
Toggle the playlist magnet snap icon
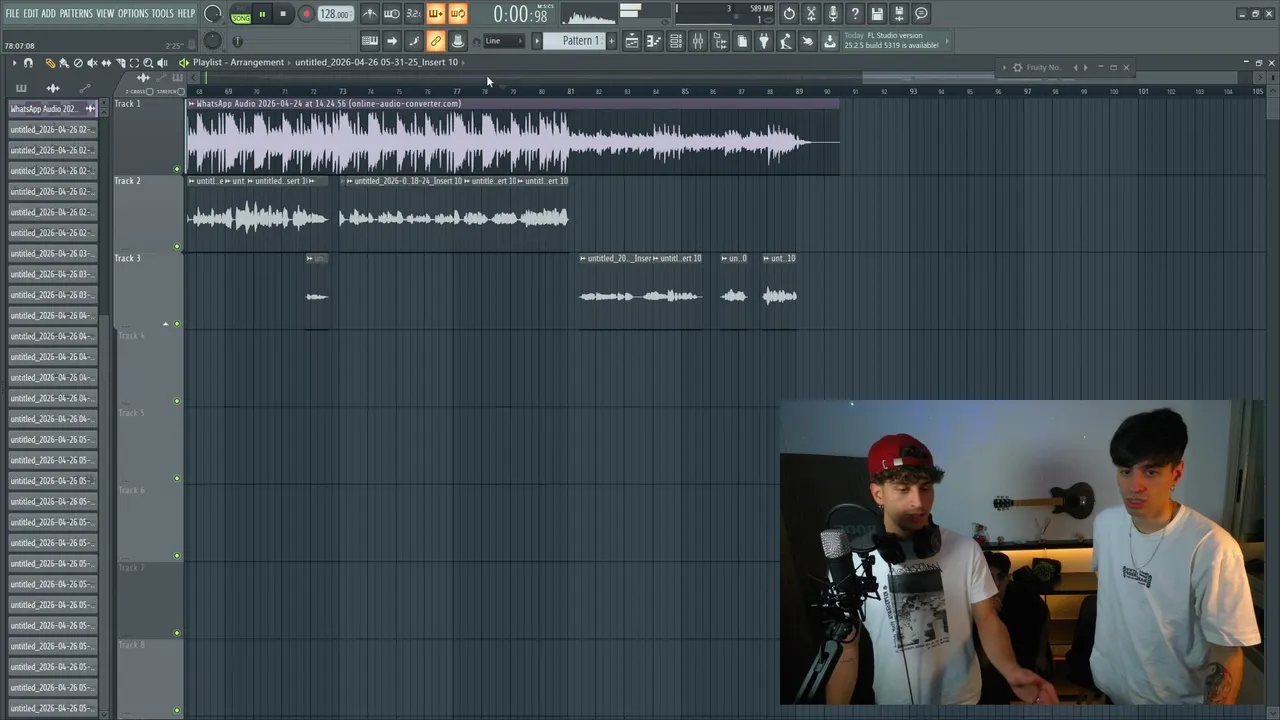point(28,63)
